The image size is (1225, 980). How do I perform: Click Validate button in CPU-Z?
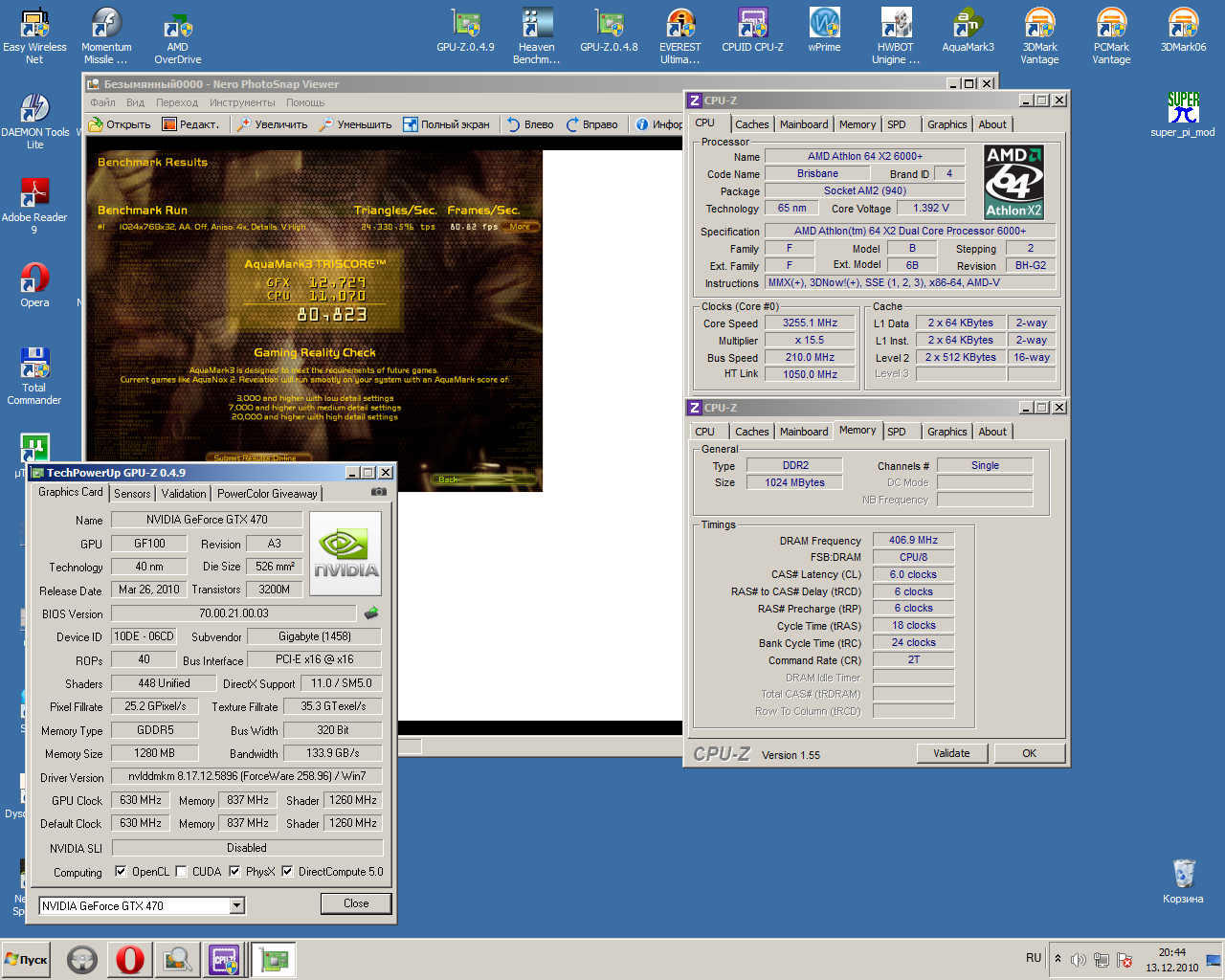951,753
